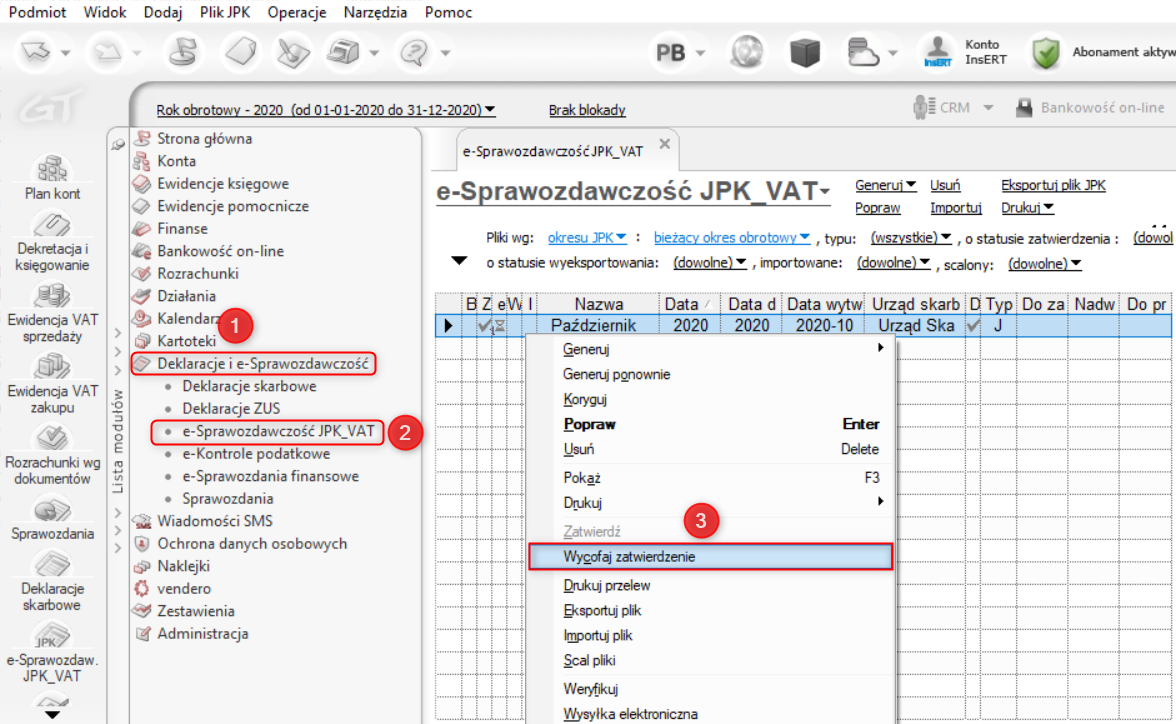This screenshot has height=724, width=1176.
Task: Expand the e-Sprawozdawczość JPK_VAT title dropdown
Action: [825, 192]
